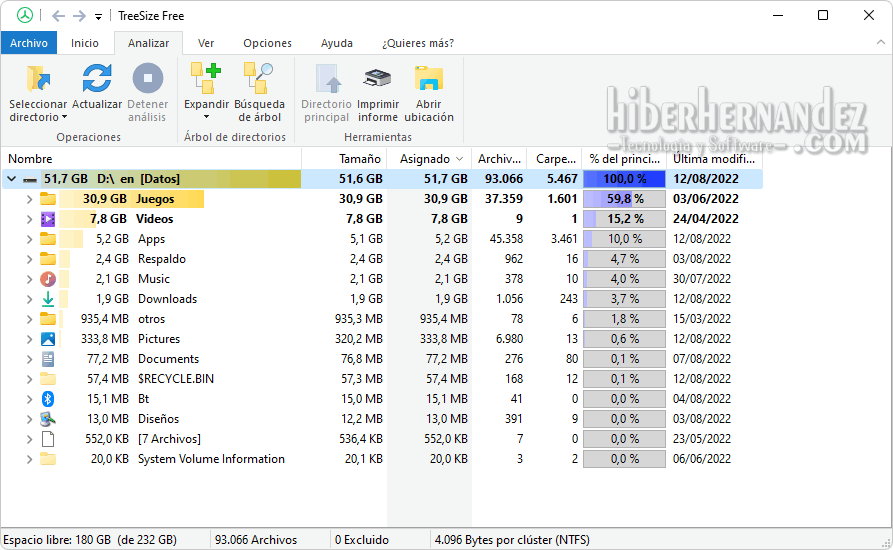The image size is (893, 550).
Task: Expand the Music folder node
Action: (30, 279)
